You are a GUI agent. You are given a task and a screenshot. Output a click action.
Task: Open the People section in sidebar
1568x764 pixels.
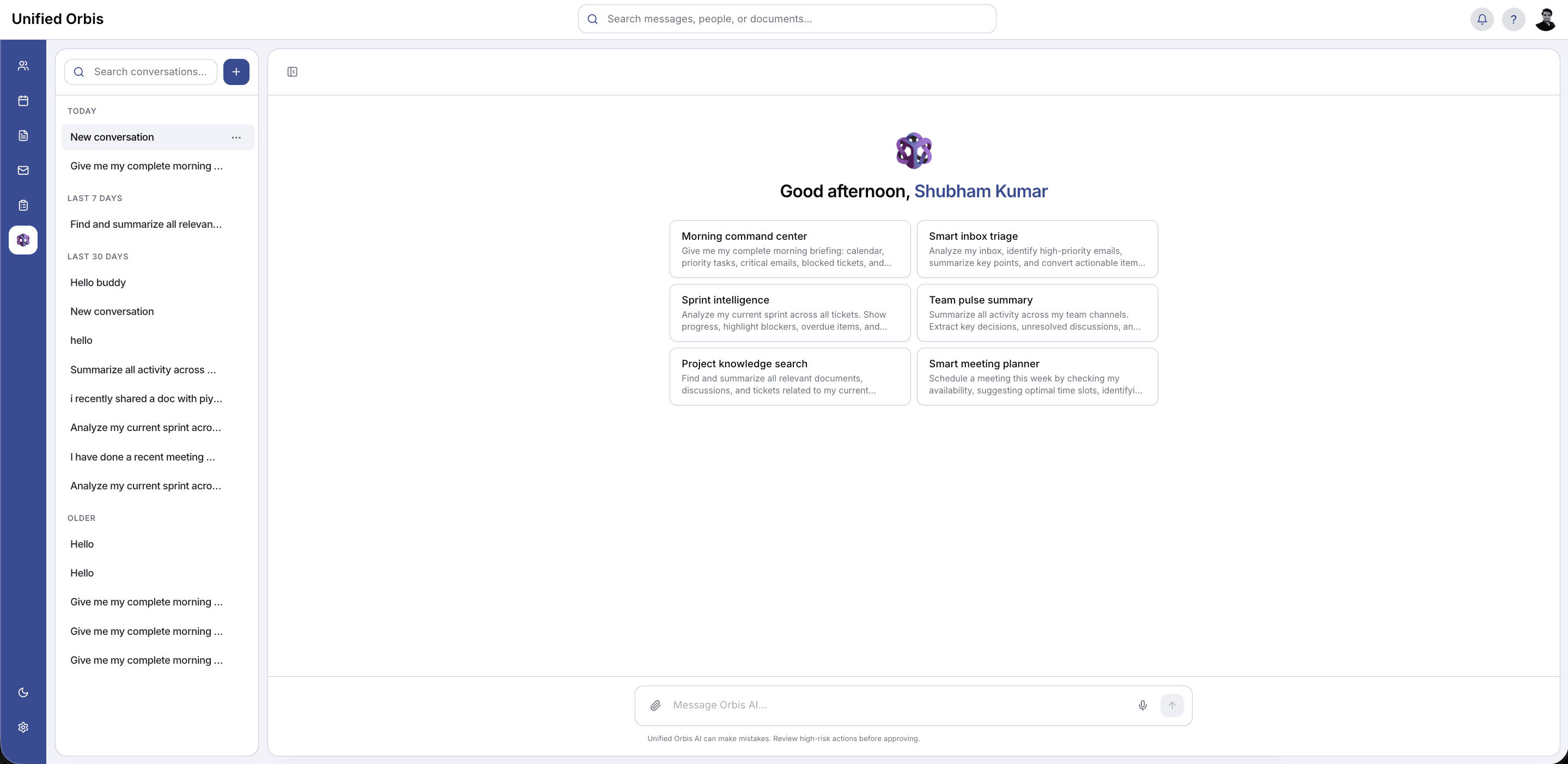[23, 66]
